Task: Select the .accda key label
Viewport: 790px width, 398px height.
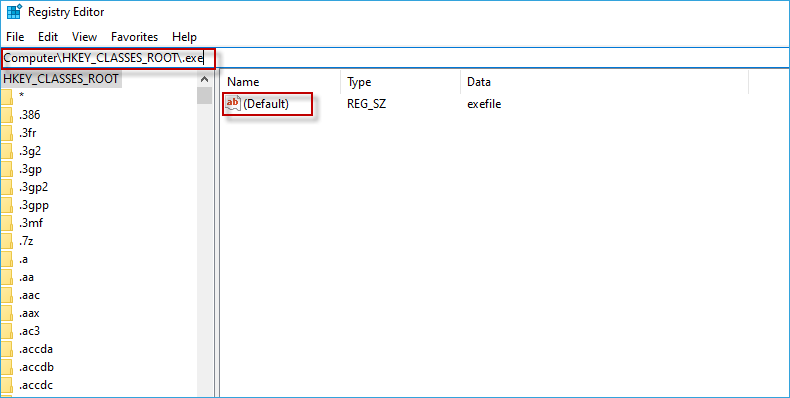Action: [x=35, y=349]
